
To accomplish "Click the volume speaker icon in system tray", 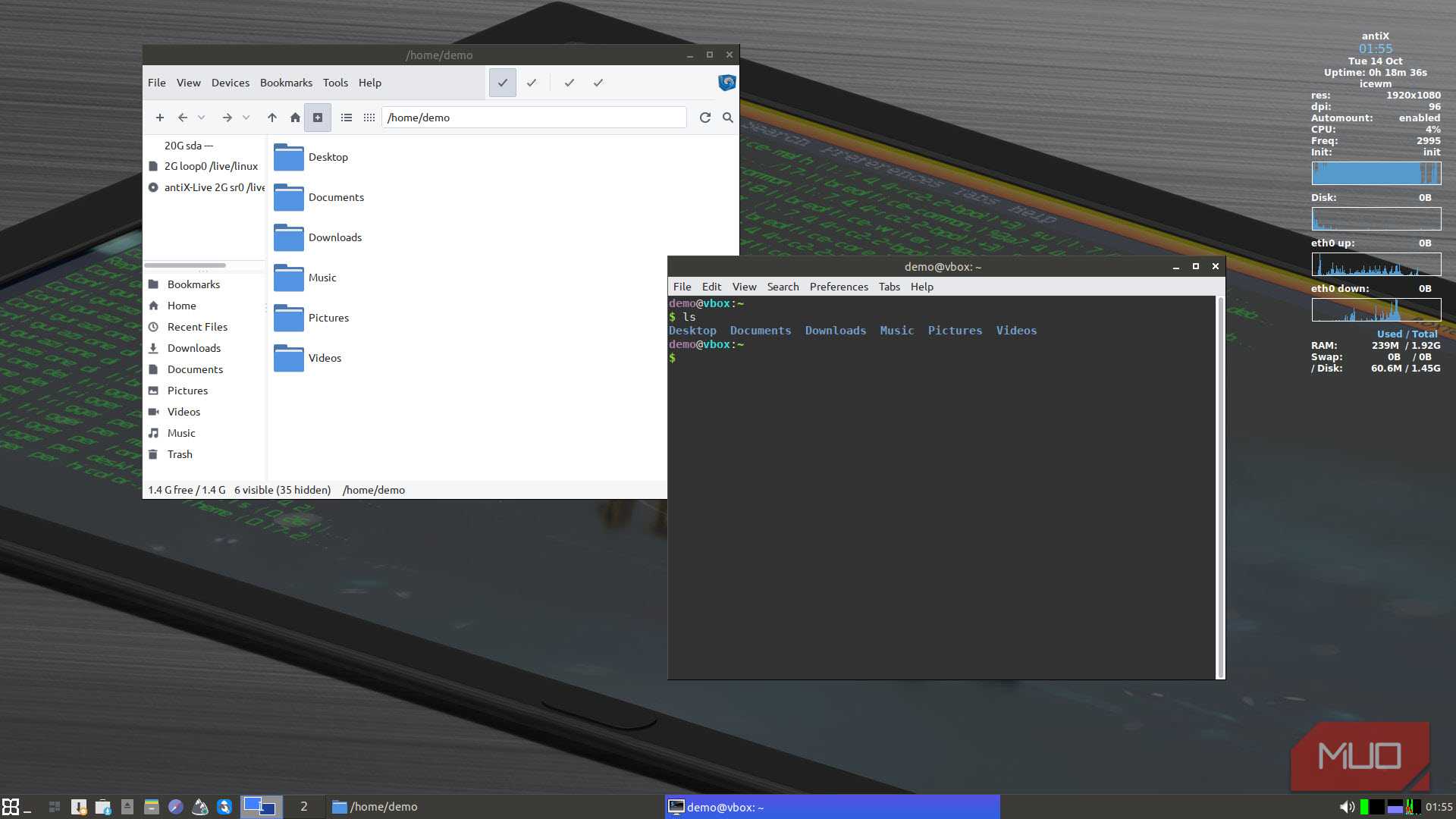I will coord(1347,807).
